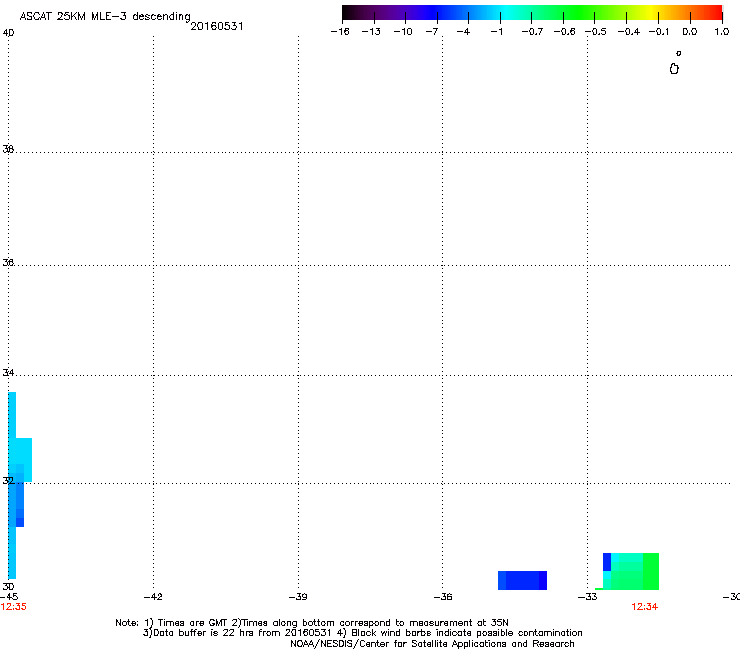Screen dimensions: 740x650
Task: Click the red 12:34 time stamp
Action: point(645,607)
